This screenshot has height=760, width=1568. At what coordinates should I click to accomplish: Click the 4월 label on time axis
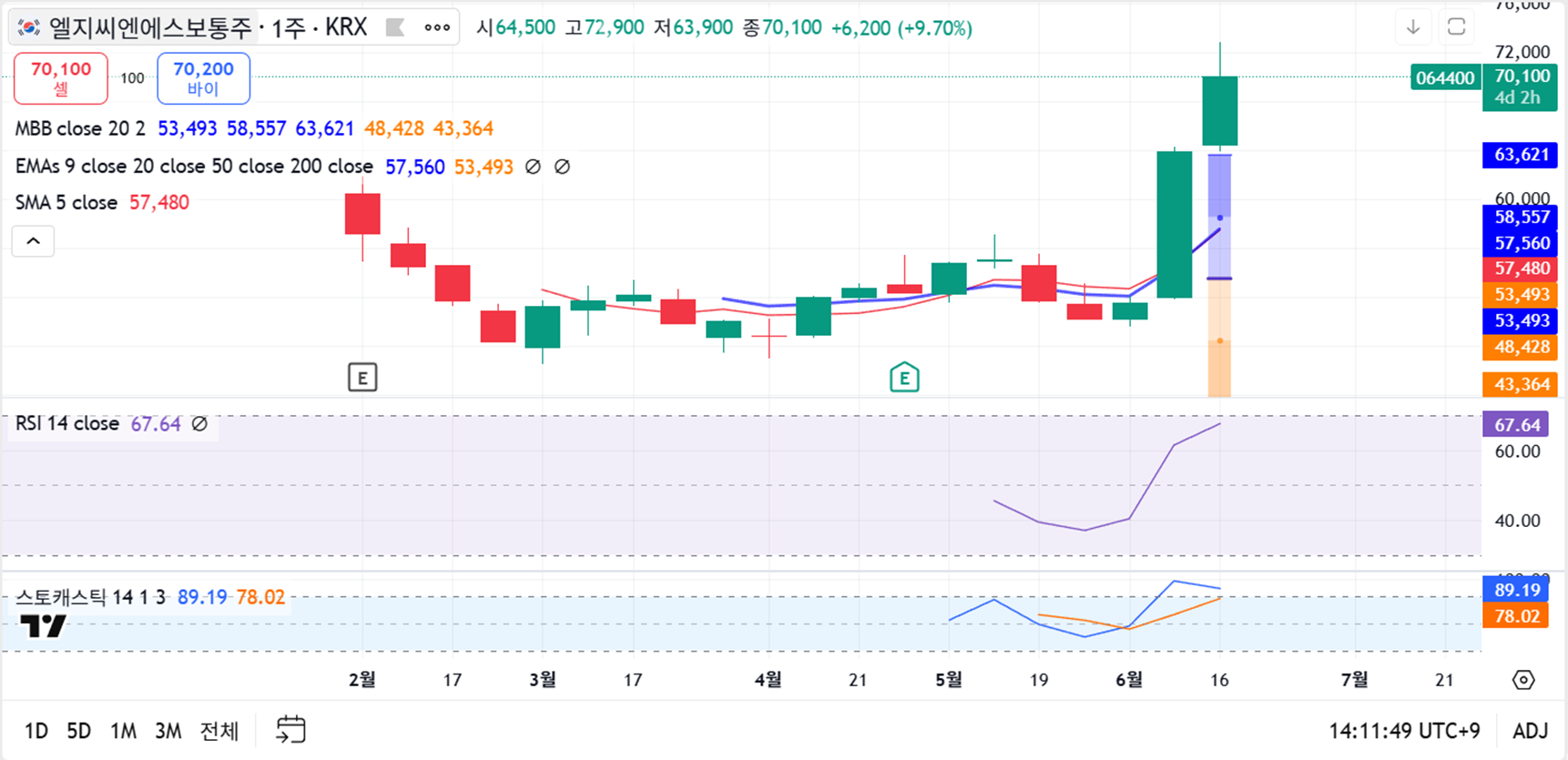pyautogui.click(x=769, y=679)
